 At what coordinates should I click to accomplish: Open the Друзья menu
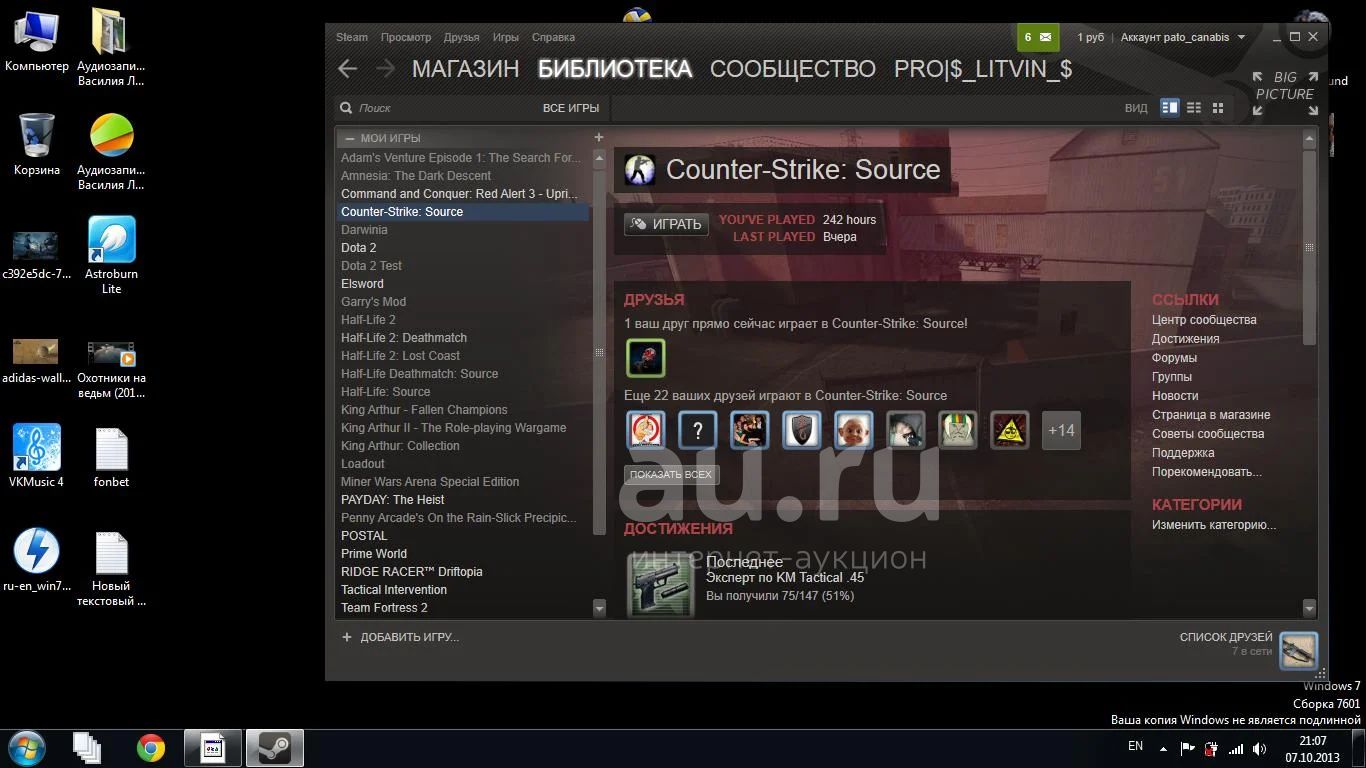[x=462, y=37]
